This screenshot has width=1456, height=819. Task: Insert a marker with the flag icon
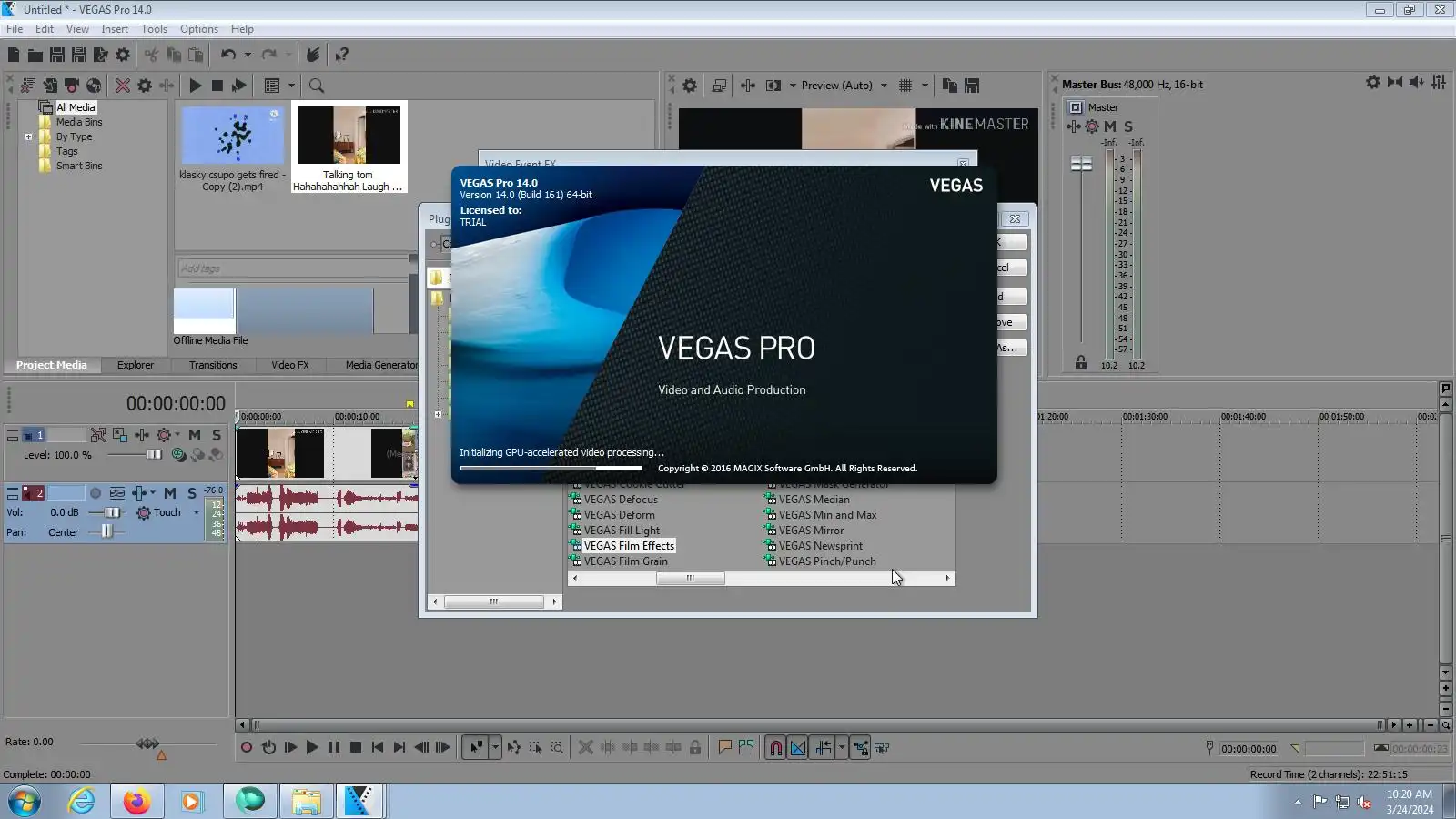click(724, 748)
